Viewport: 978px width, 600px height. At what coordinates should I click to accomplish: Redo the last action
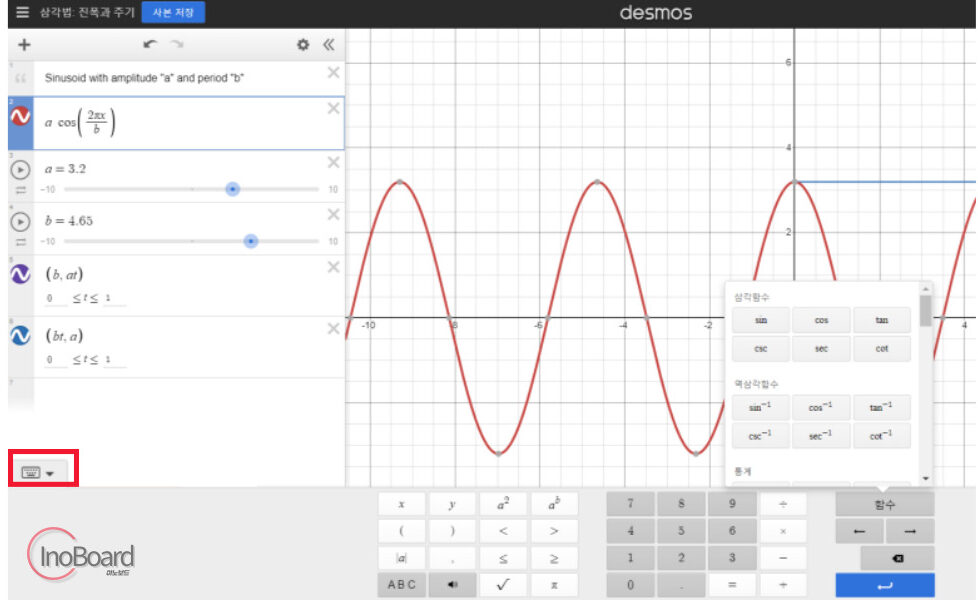[x=178, y=44]
